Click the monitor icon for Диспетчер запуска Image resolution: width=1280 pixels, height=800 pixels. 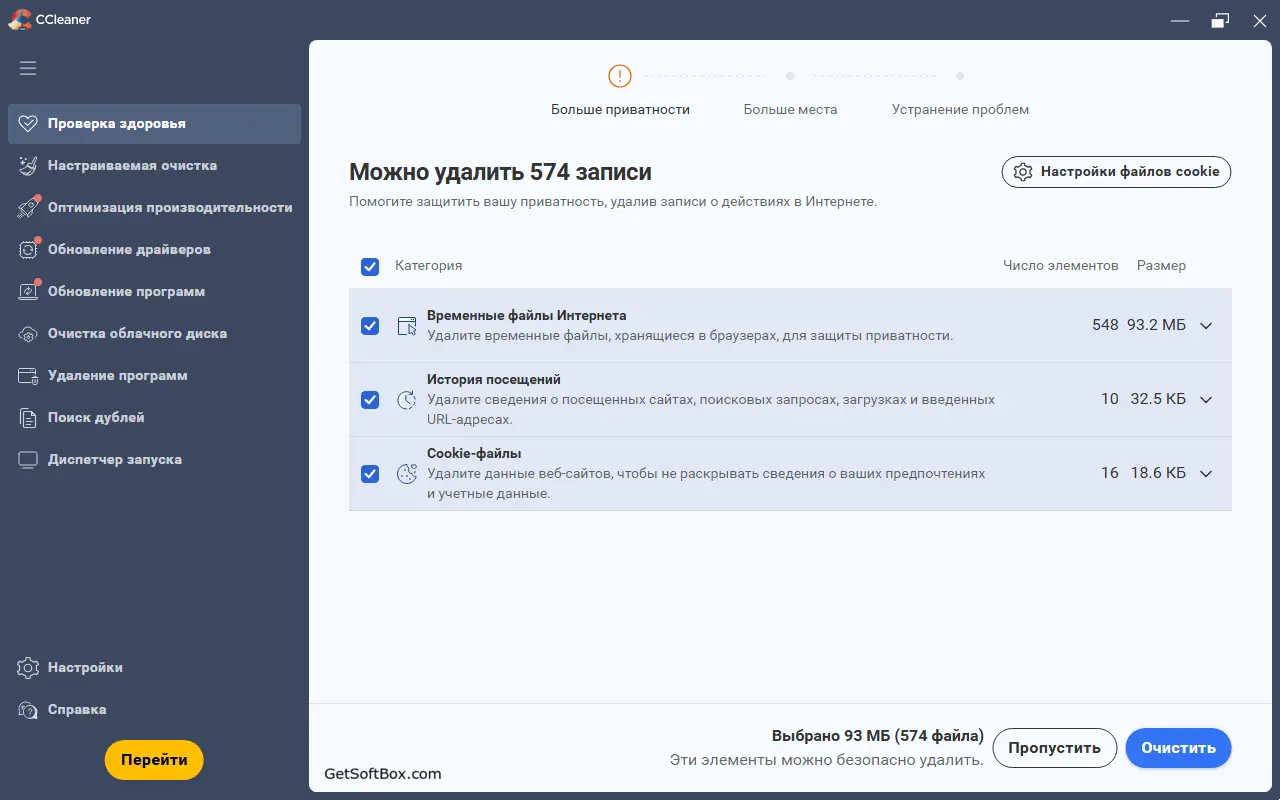point(28,460)
